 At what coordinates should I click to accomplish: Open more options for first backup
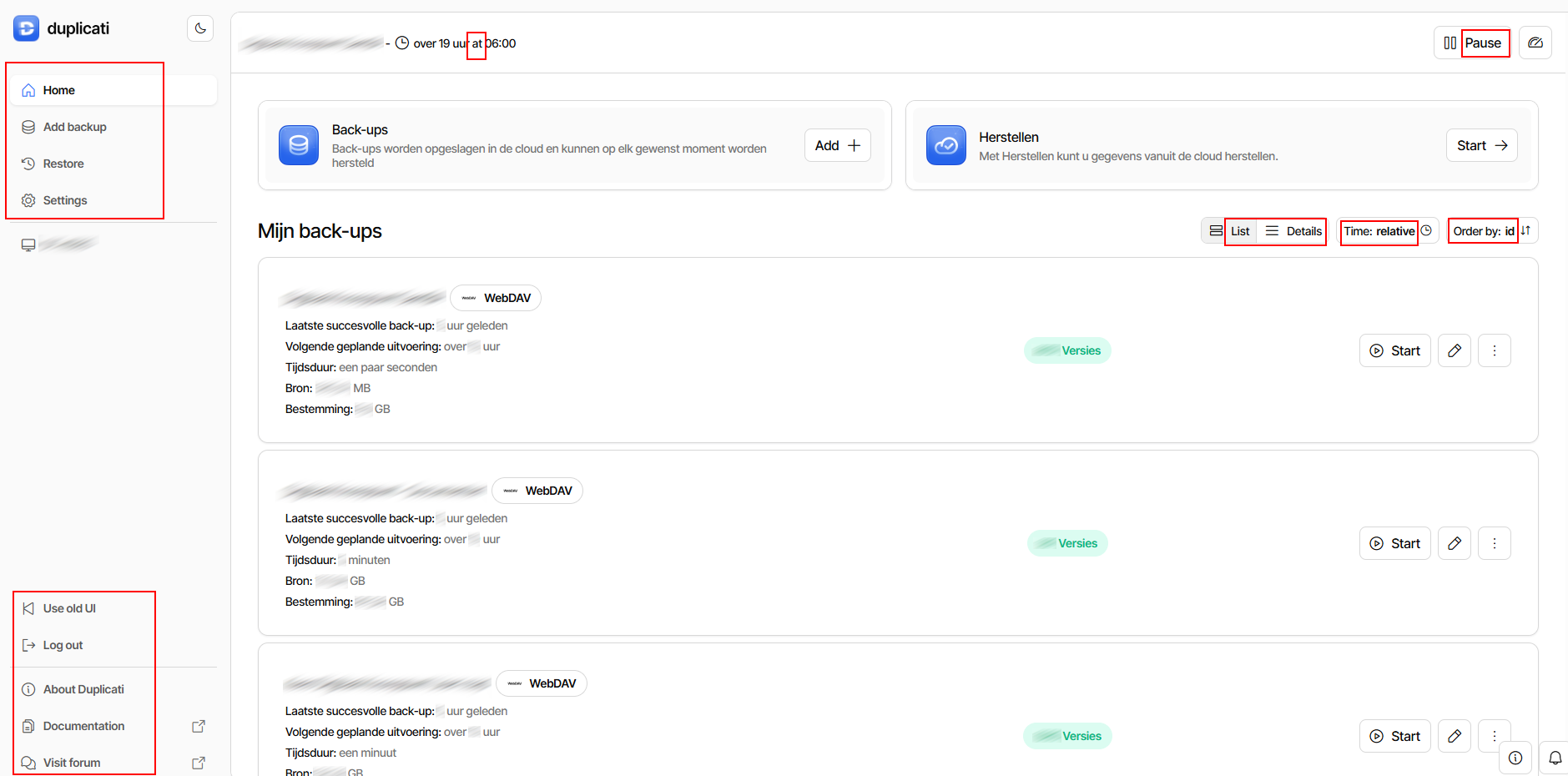(x=1494, y=350)
